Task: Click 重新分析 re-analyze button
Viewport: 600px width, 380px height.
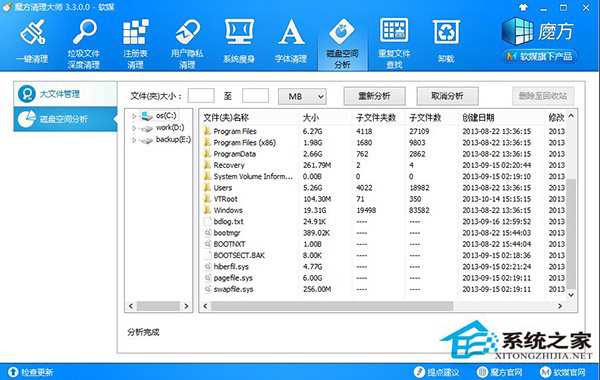Action: click(x=375, y=96)
